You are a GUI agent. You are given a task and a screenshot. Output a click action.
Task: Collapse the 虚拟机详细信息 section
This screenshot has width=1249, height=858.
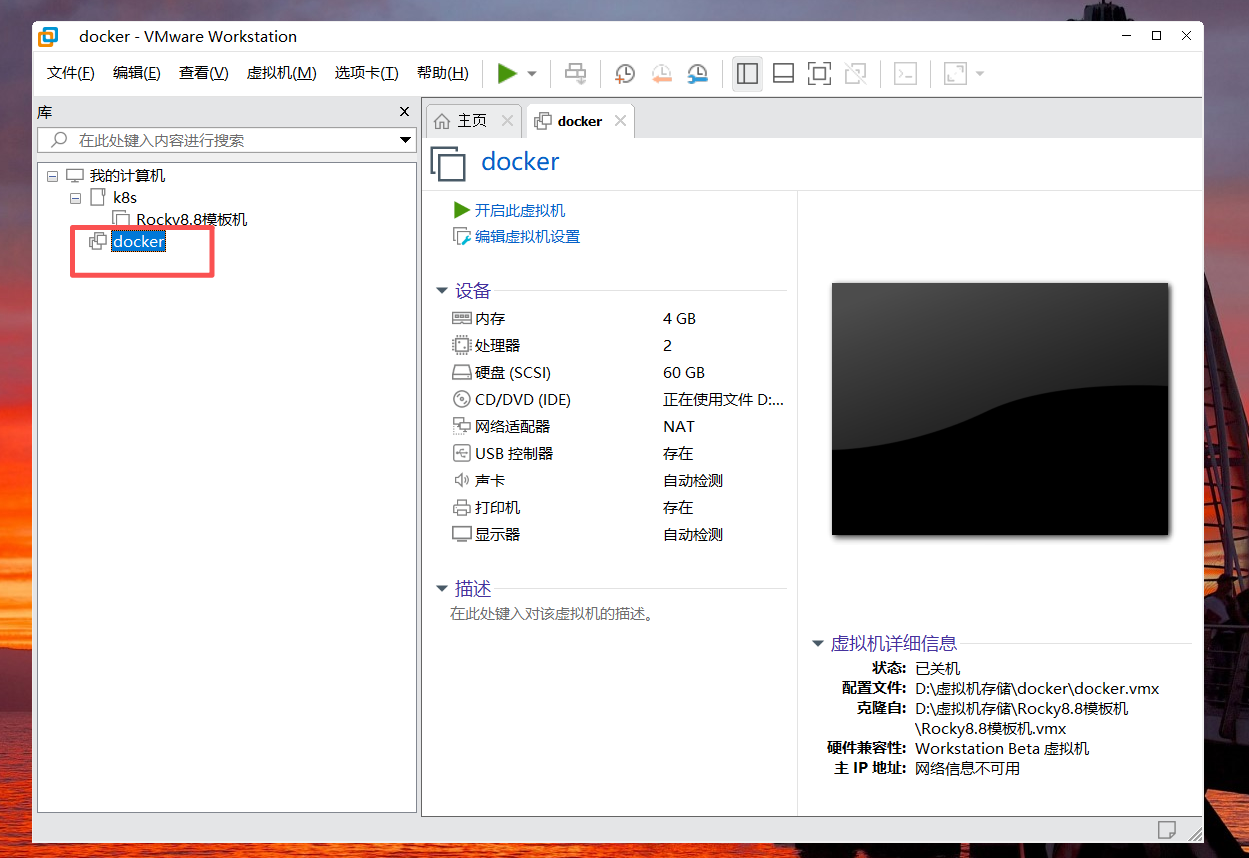[818, 644]
